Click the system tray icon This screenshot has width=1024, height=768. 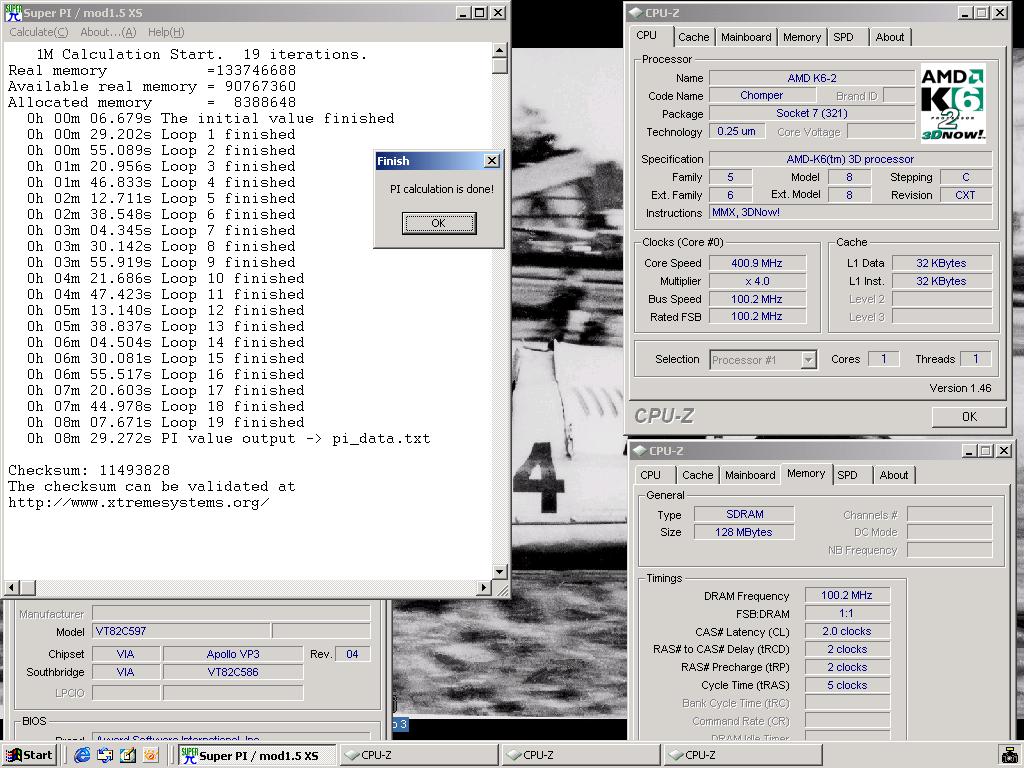1008,755
